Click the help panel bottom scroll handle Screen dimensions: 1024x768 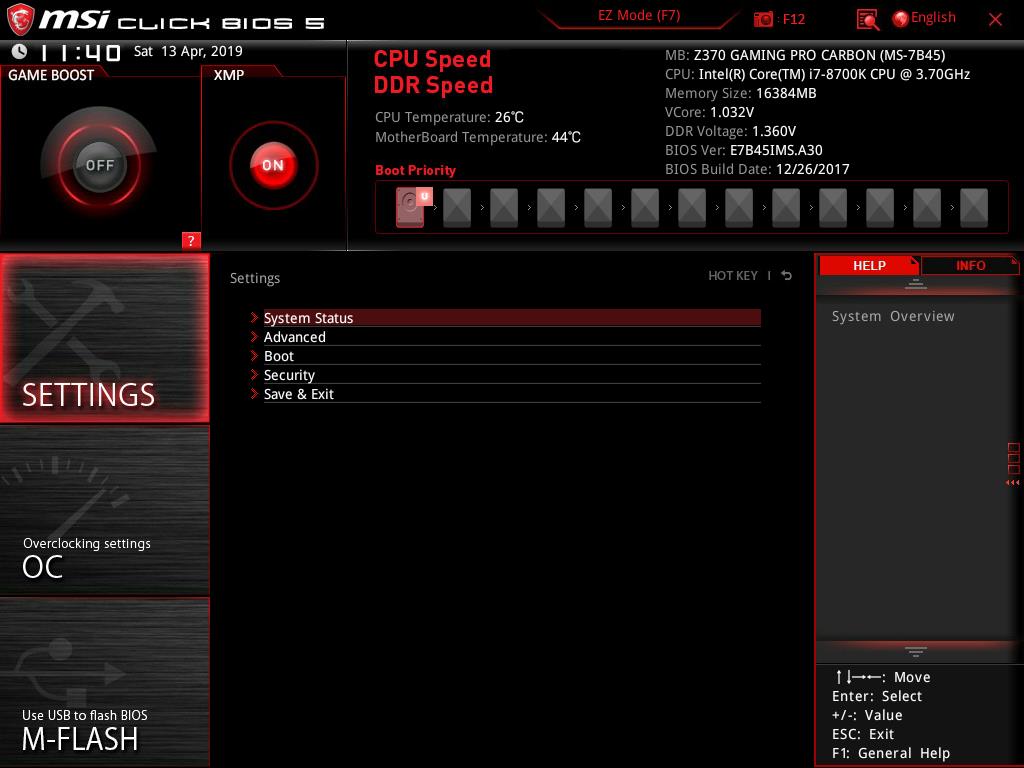click(x=916, y=651)
